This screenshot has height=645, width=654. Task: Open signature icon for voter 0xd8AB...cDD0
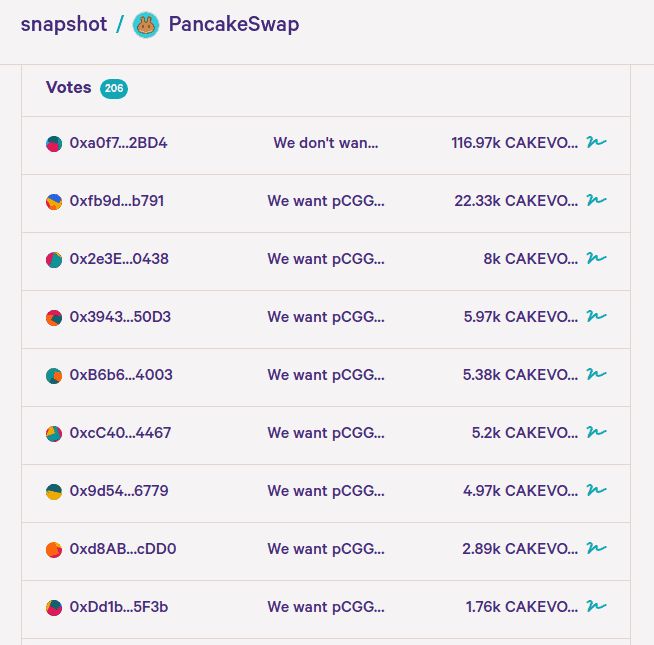point(597,549)
